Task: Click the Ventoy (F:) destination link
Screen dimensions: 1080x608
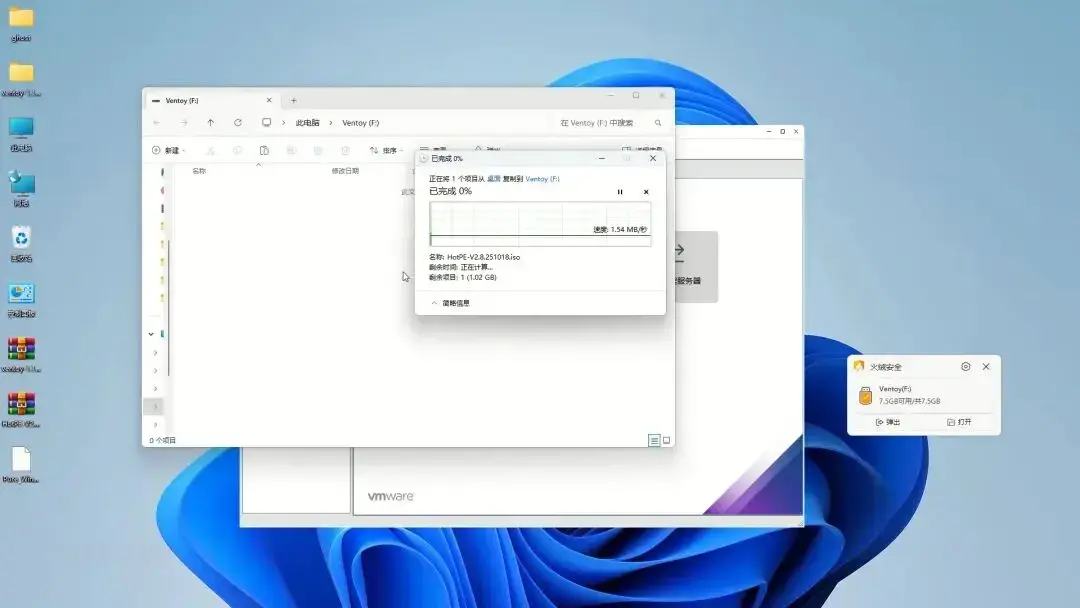Action: click(x=542, y=179)
